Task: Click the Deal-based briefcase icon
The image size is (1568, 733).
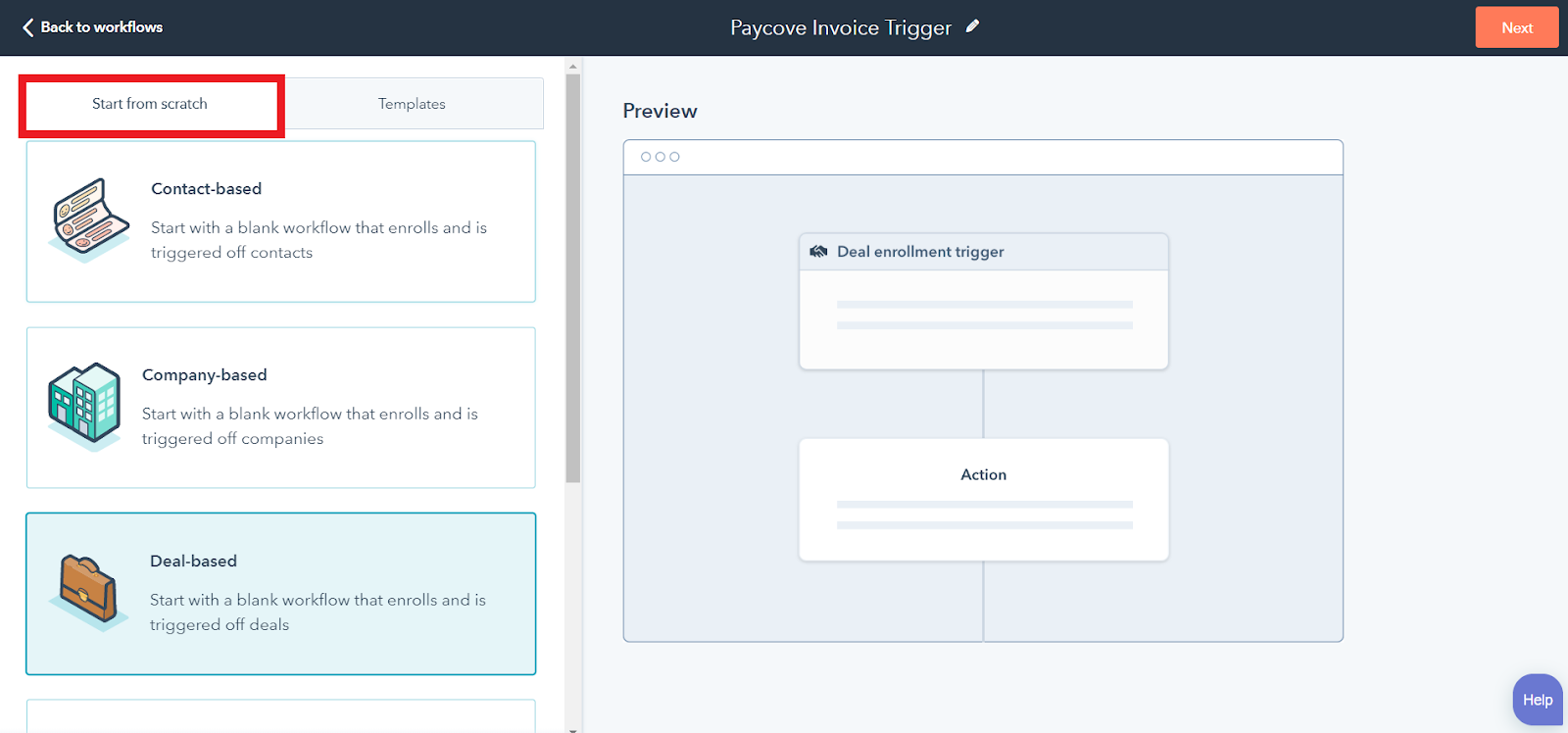Action: [x=88, y=591]
